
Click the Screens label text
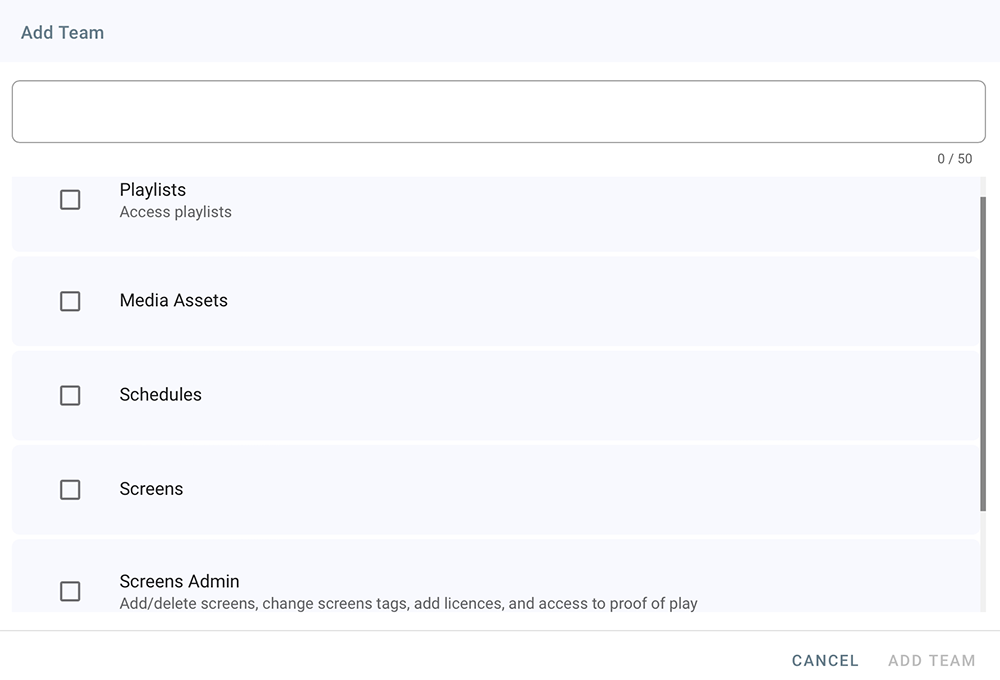coord(151,489)
